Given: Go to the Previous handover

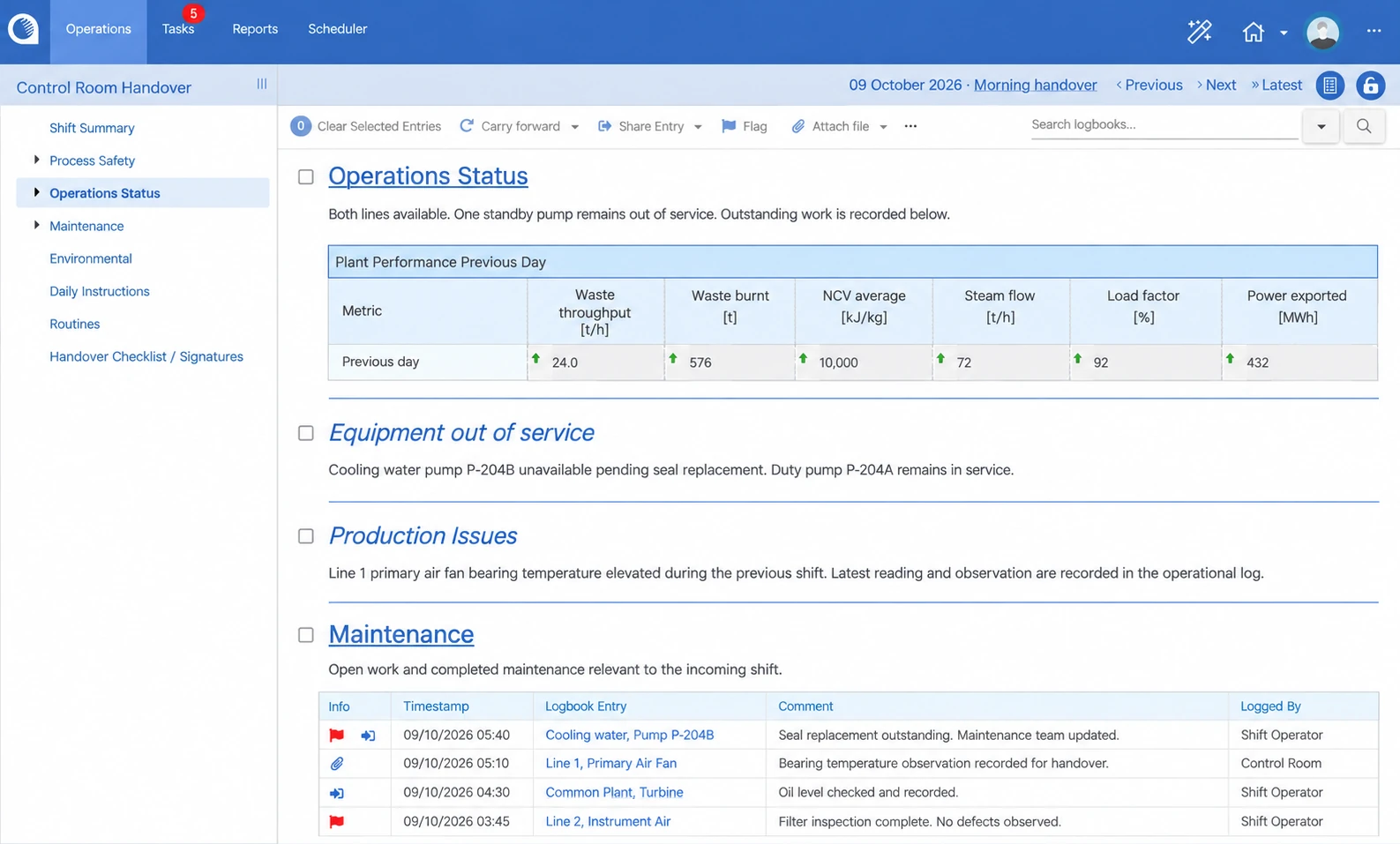Looking at the screenshot, I should pos(1149,86).
